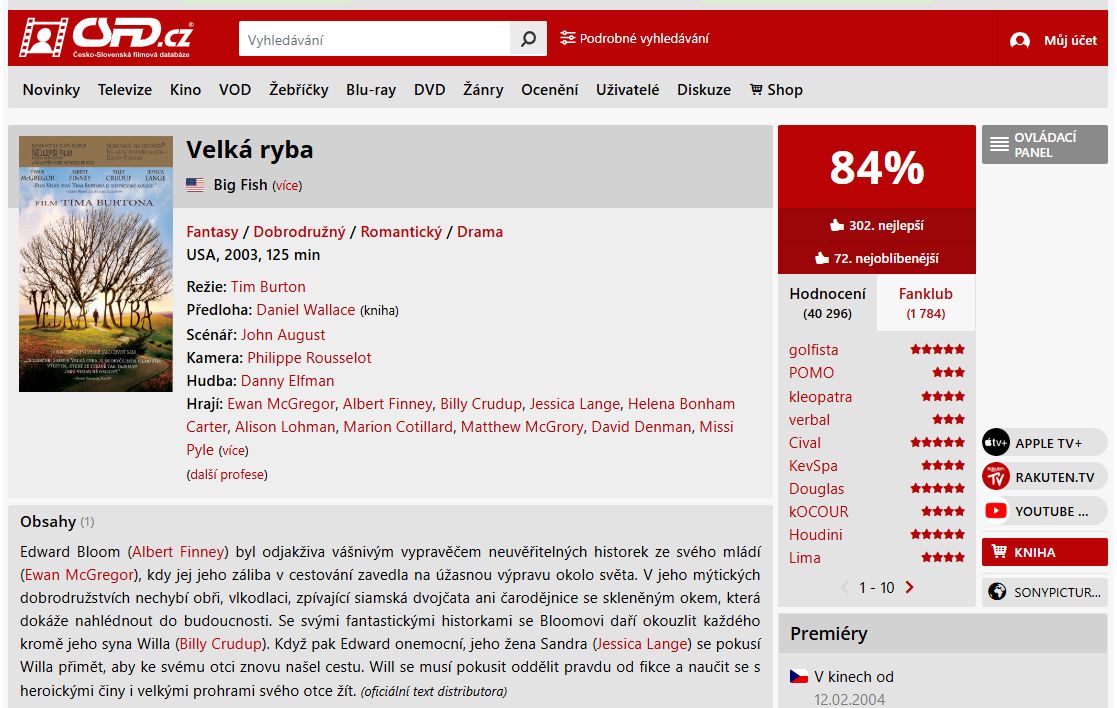Click the CSFD.cz logo
The width and height of the screenshot is (1117, 708).
click(105, 37)
